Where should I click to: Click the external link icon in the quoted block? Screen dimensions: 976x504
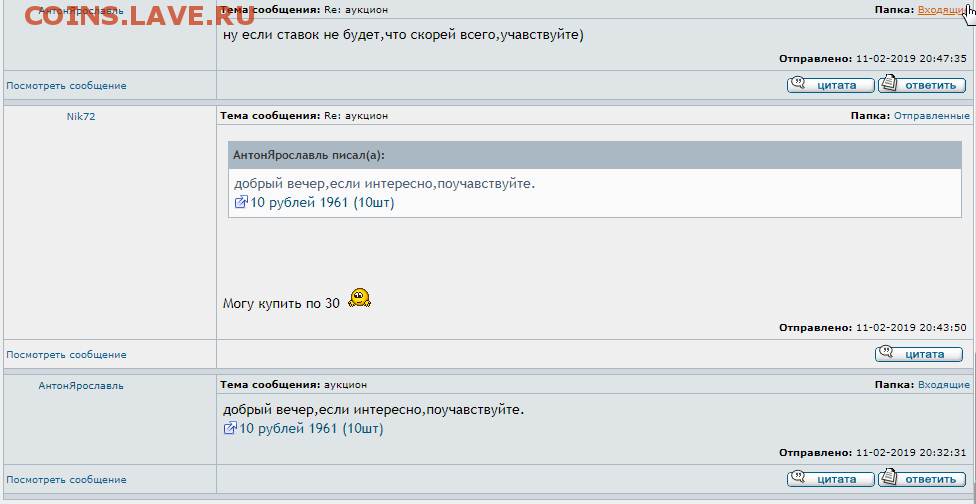241,202
